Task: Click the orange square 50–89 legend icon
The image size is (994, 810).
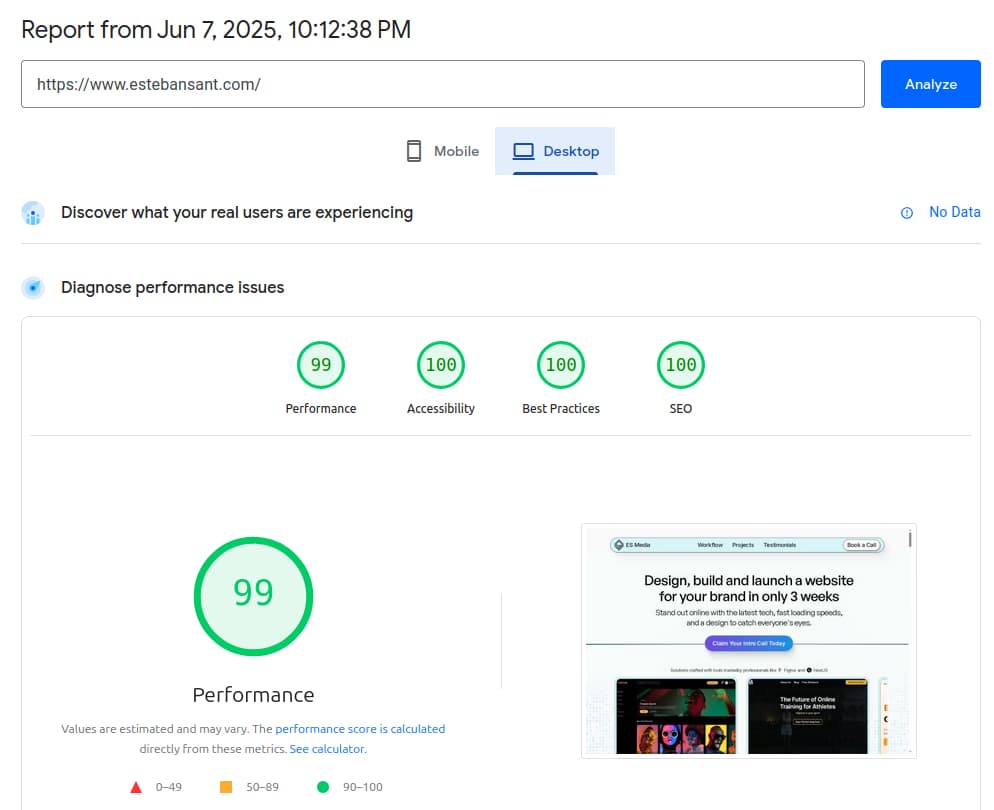Action: point(224,787)
